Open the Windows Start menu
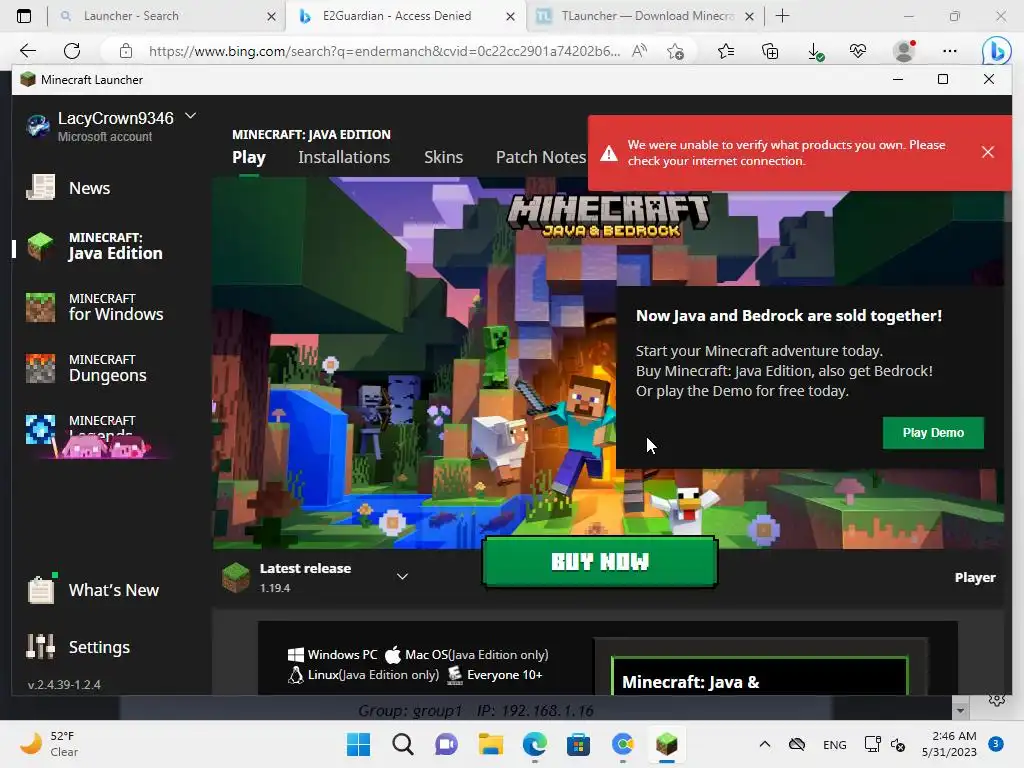The width and height of the screenshot is (1024, 768). [359, 744]
